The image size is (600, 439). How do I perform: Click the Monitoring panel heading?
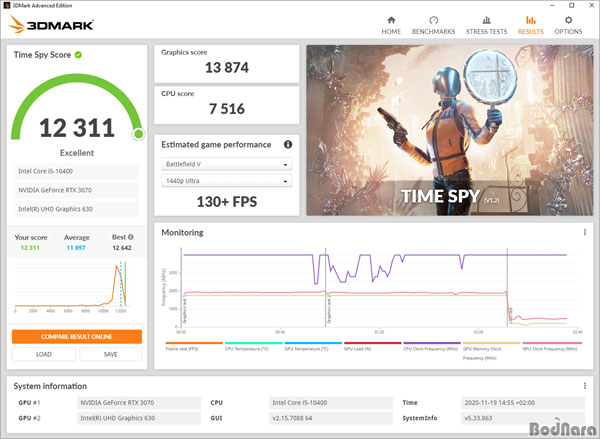(x=182, y=232)
